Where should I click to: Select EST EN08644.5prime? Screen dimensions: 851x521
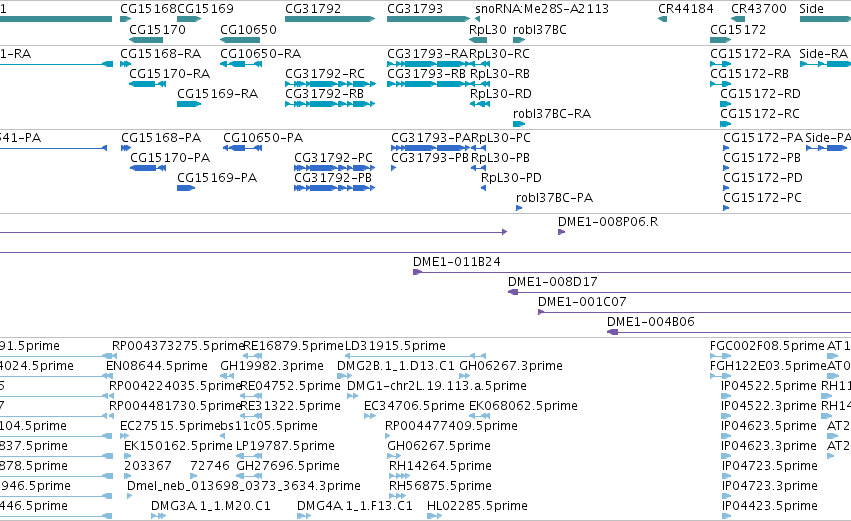tap(157, 366)
